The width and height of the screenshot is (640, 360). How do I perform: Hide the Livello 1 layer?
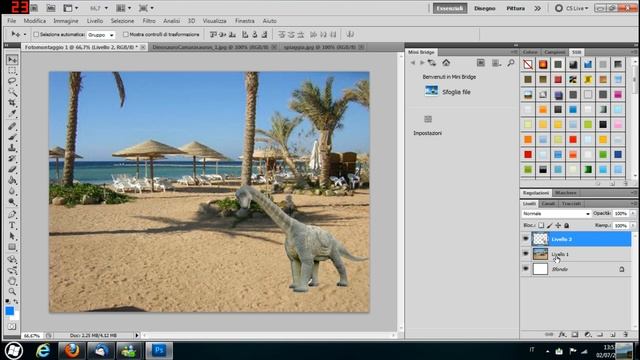click(x=526, y=253)
